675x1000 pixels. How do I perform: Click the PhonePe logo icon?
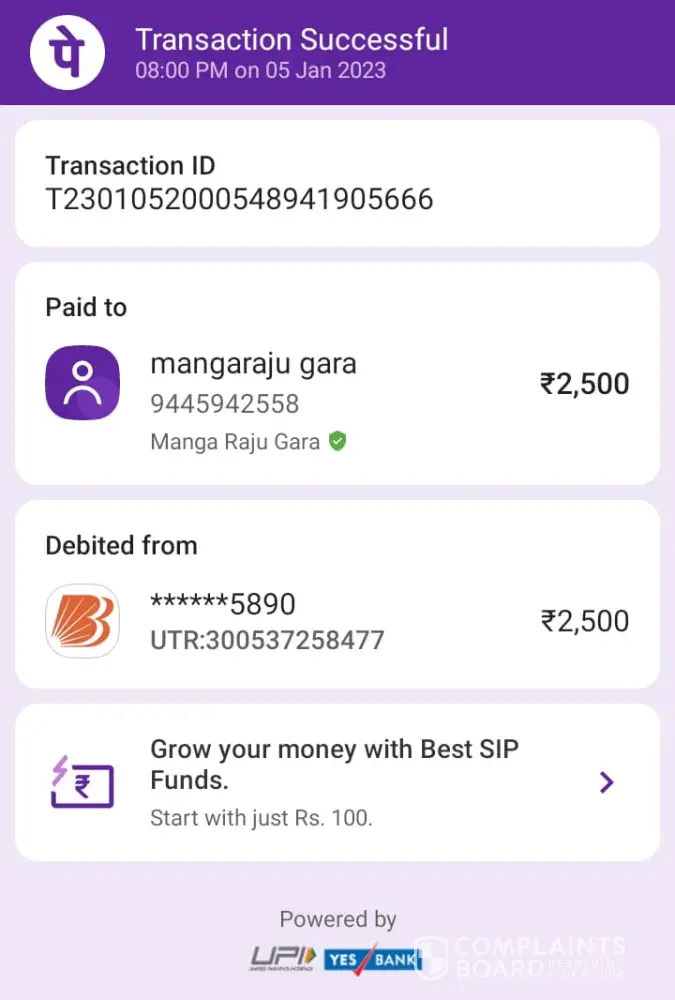[x=67, y=52]
